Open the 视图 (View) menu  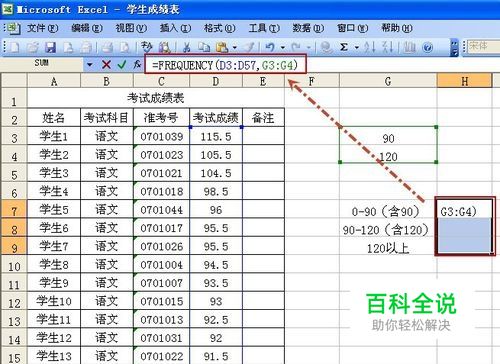pyautogui.click(x=131, y=28)
